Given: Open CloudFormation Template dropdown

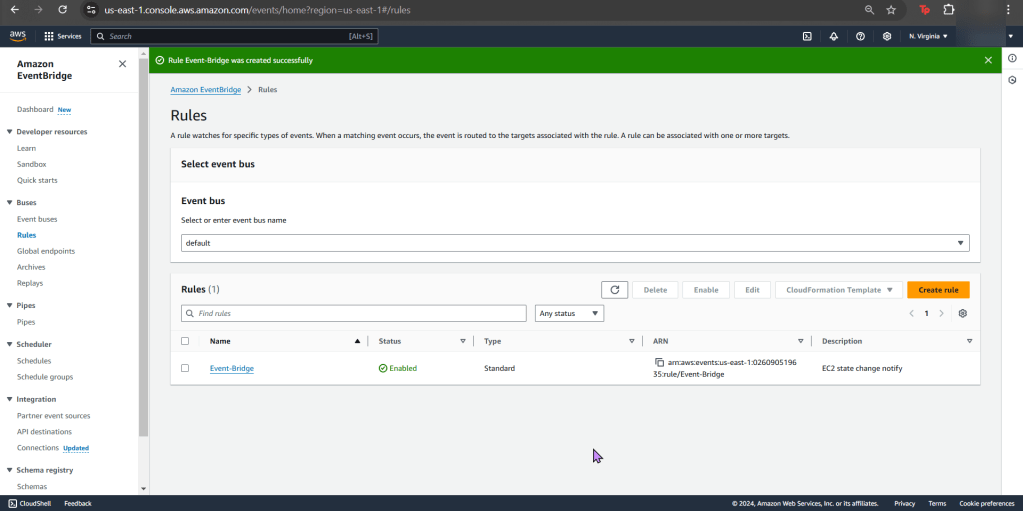Looking at the screenshot, I should [x=838, y=290].
